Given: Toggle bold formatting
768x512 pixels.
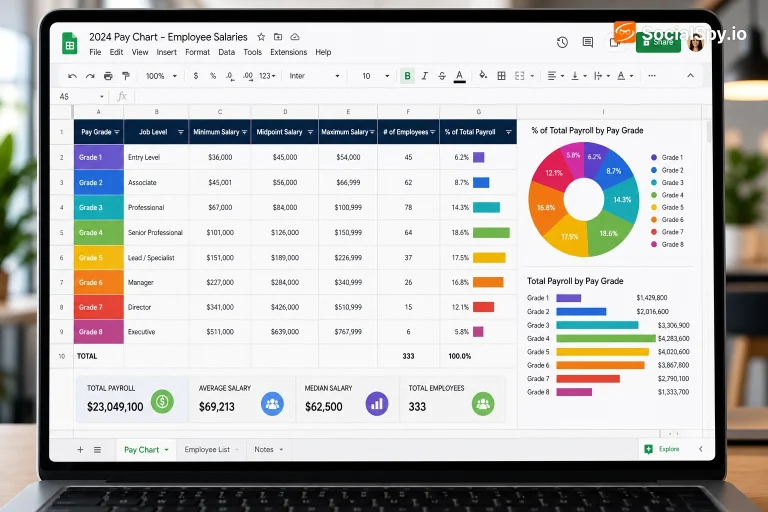Looking at the screenshot, I should (x=407, y=76).
